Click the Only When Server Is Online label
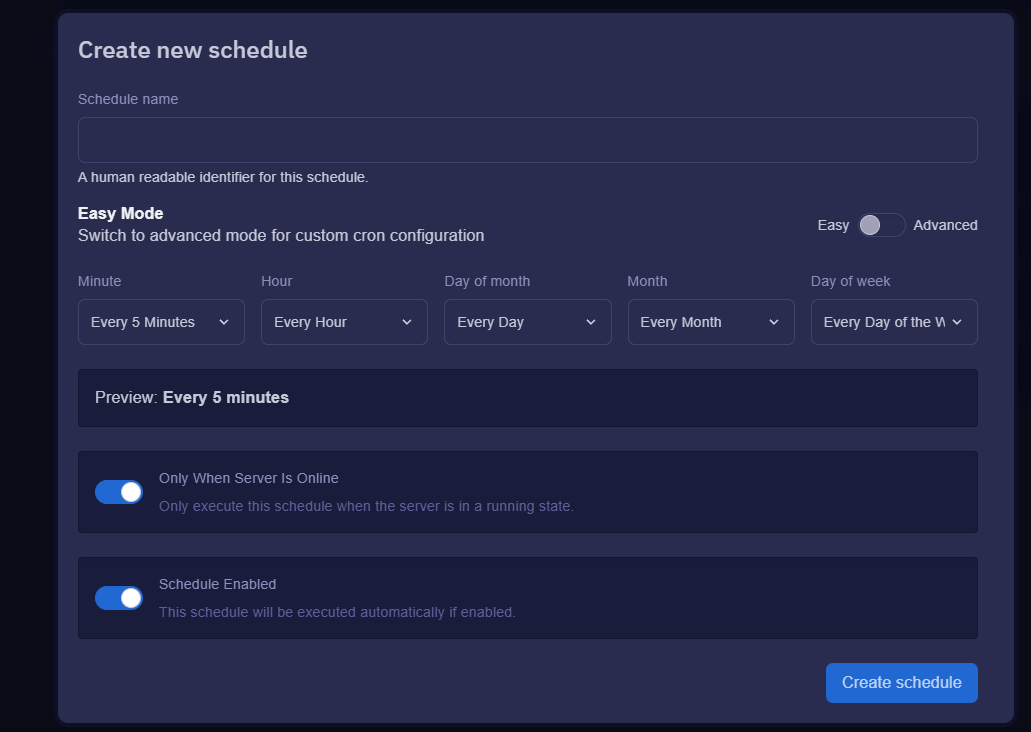 coord(249,478)
